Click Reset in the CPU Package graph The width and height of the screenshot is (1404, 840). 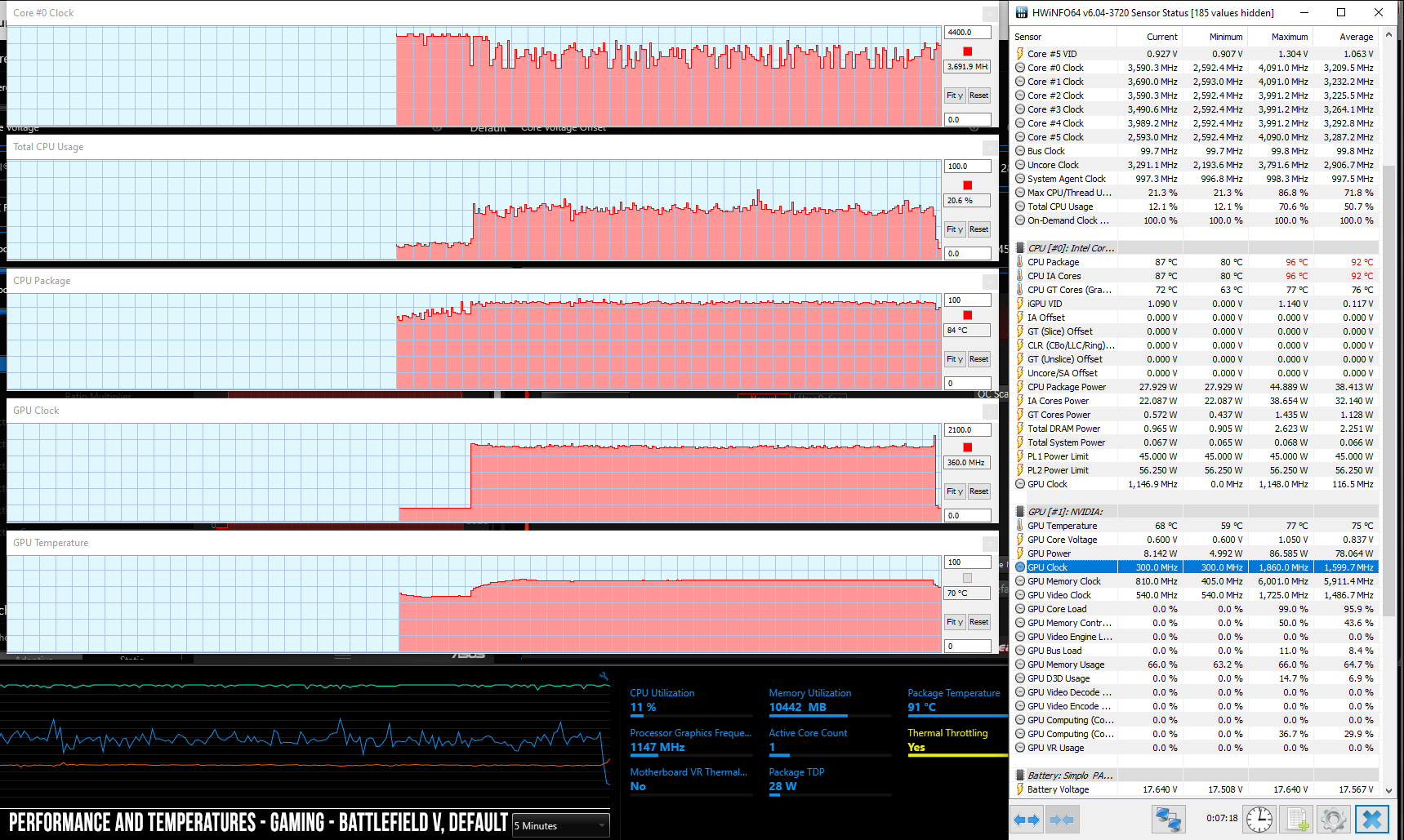pos(978,359)
